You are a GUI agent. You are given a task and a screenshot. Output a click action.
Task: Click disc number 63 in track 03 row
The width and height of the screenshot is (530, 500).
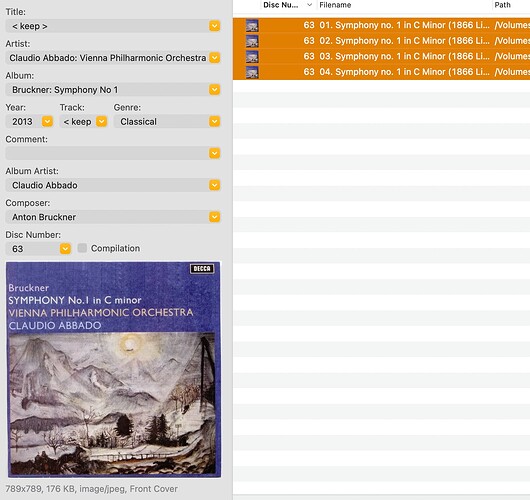(309, 56)
